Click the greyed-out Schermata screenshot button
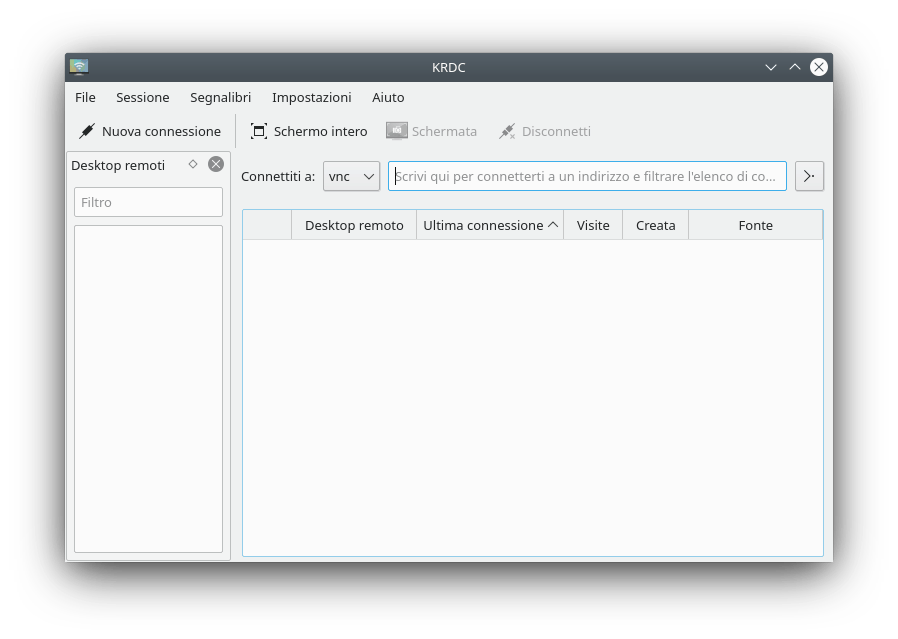This screenshot has height=639, width=898. click(431, 131)
